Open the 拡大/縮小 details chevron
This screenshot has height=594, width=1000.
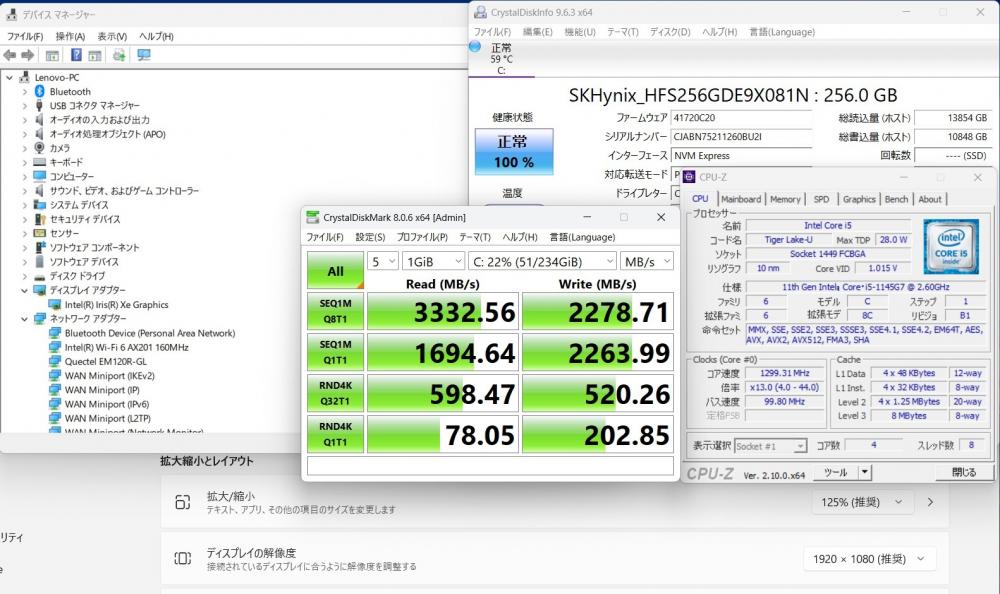[930, 502]
